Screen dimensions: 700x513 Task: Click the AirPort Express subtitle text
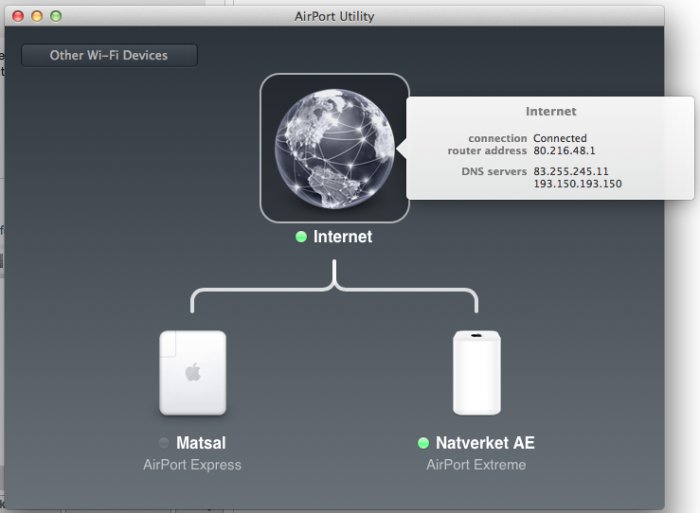coord(192,465)
